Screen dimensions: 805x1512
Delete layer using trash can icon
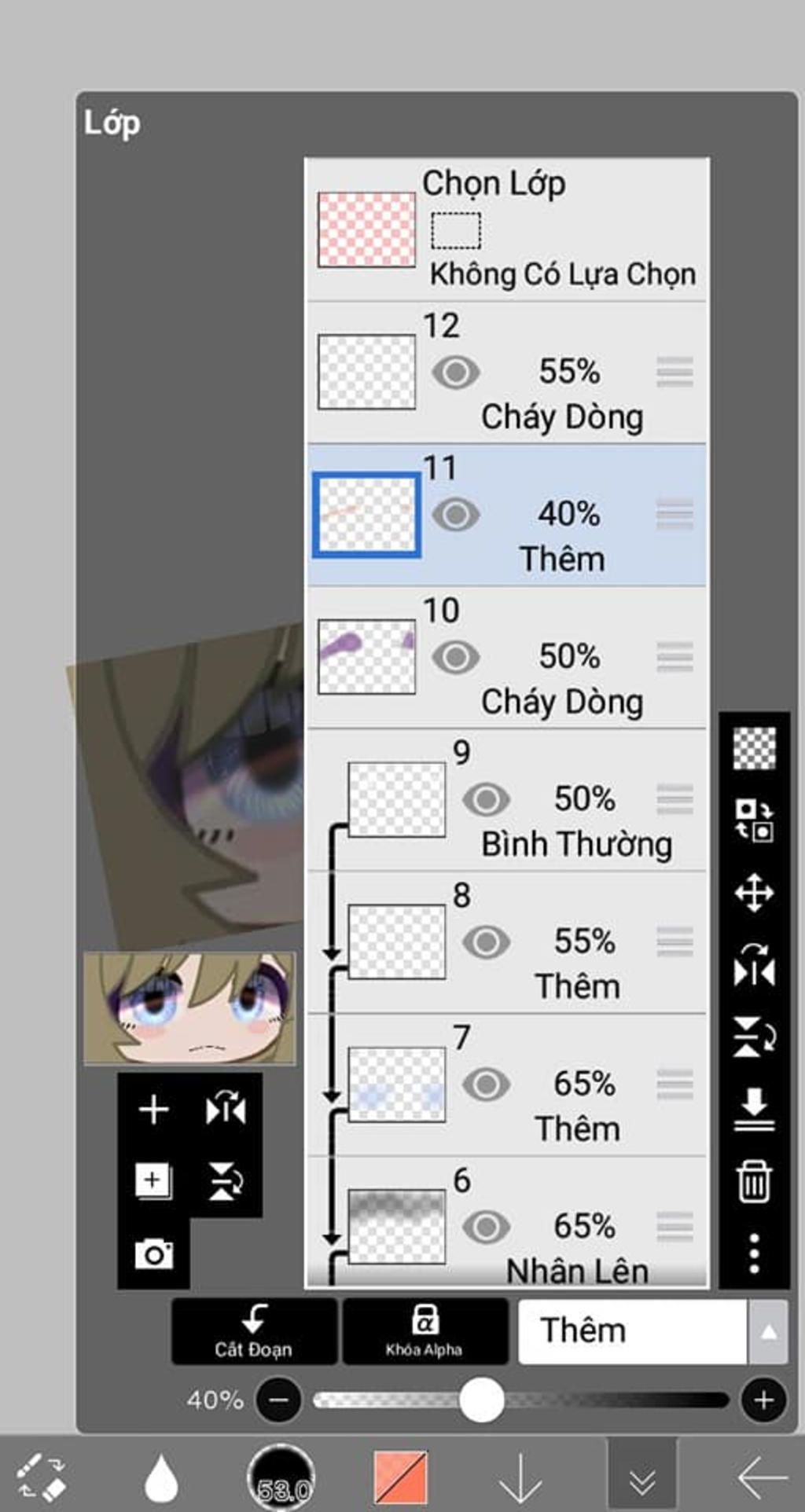coord(754,1180)
